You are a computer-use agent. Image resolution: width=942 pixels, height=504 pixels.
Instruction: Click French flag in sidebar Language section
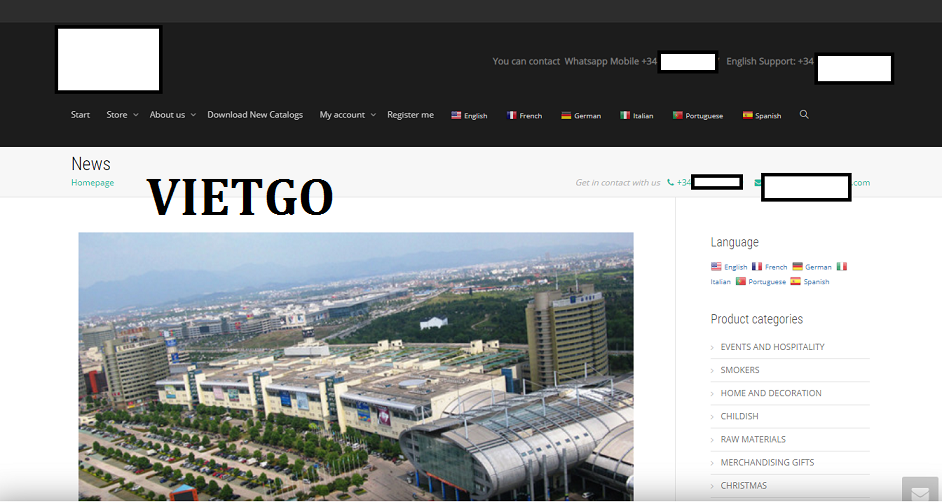[x=757, y=266]
